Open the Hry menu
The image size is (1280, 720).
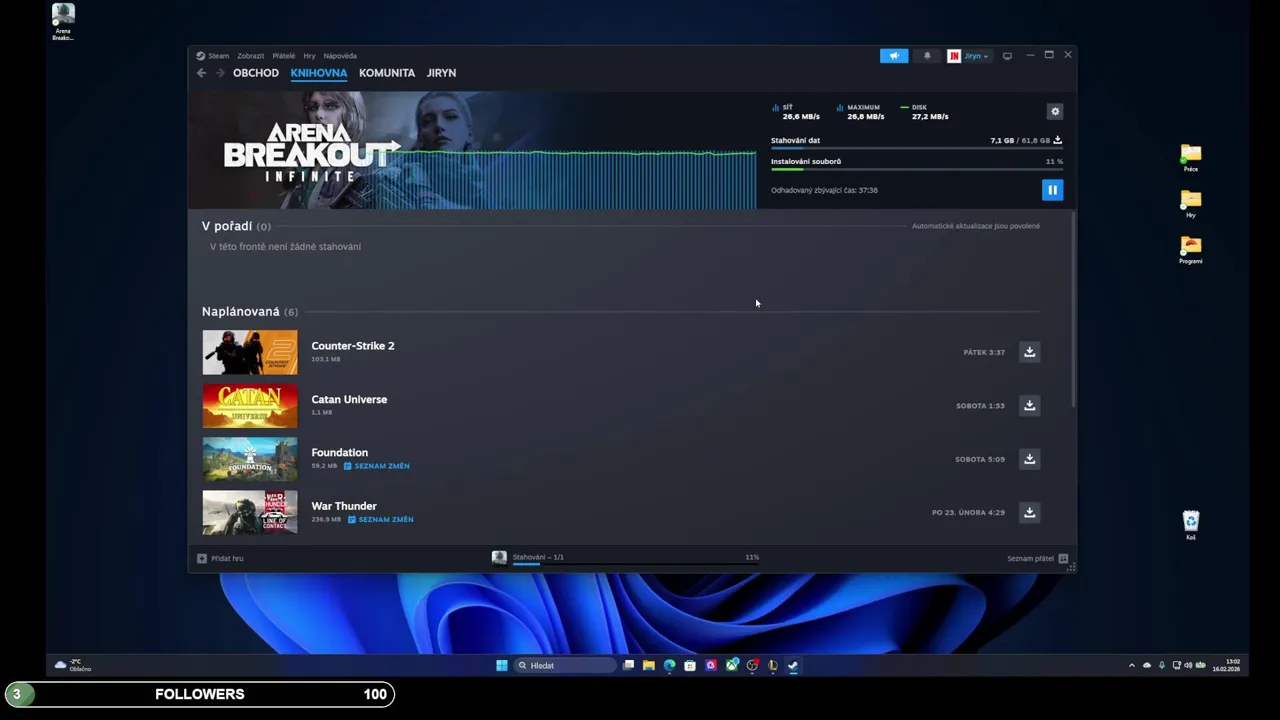(309, 56)
